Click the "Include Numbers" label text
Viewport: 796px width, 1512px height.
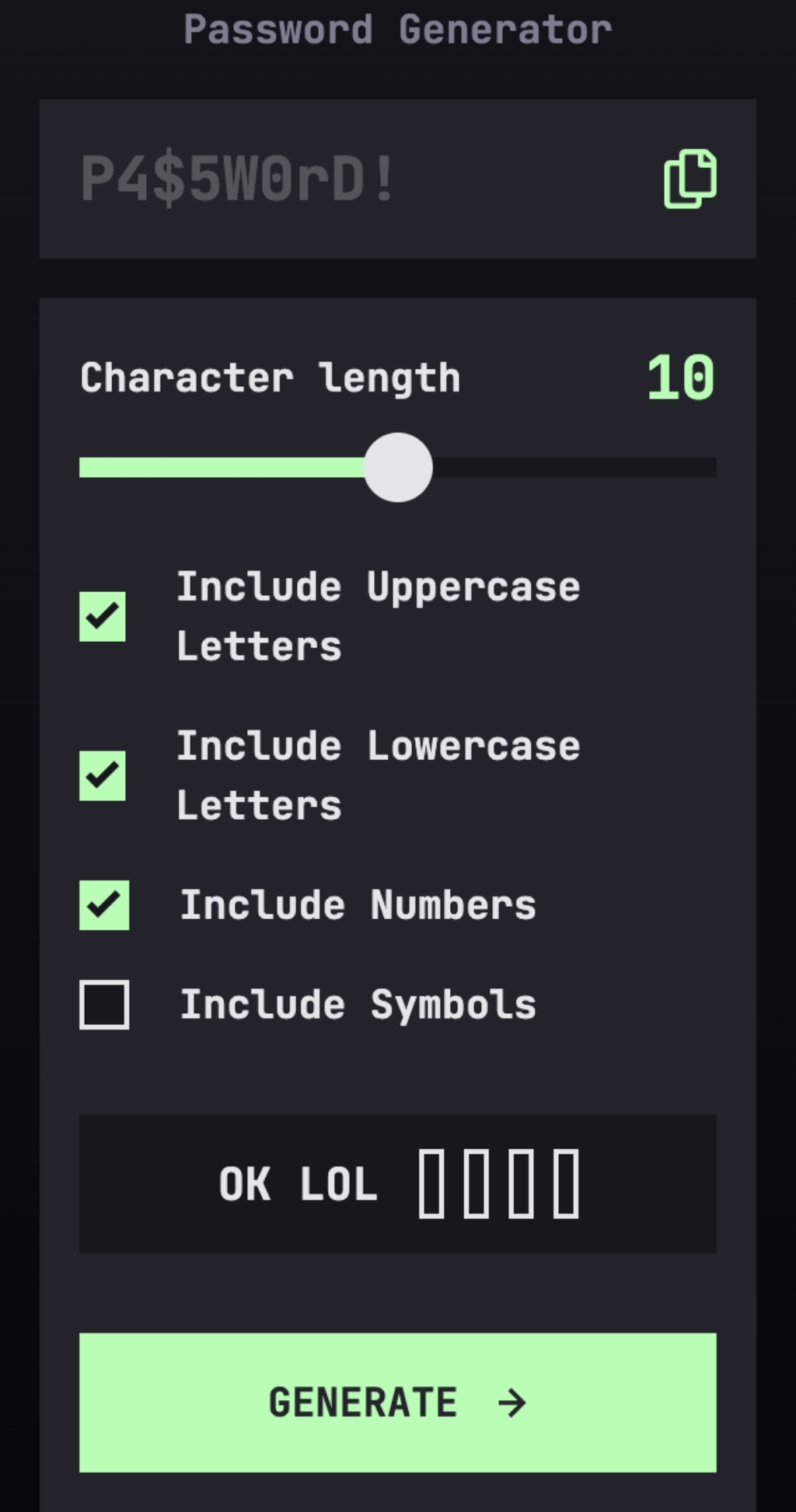(x=358, y=905)
